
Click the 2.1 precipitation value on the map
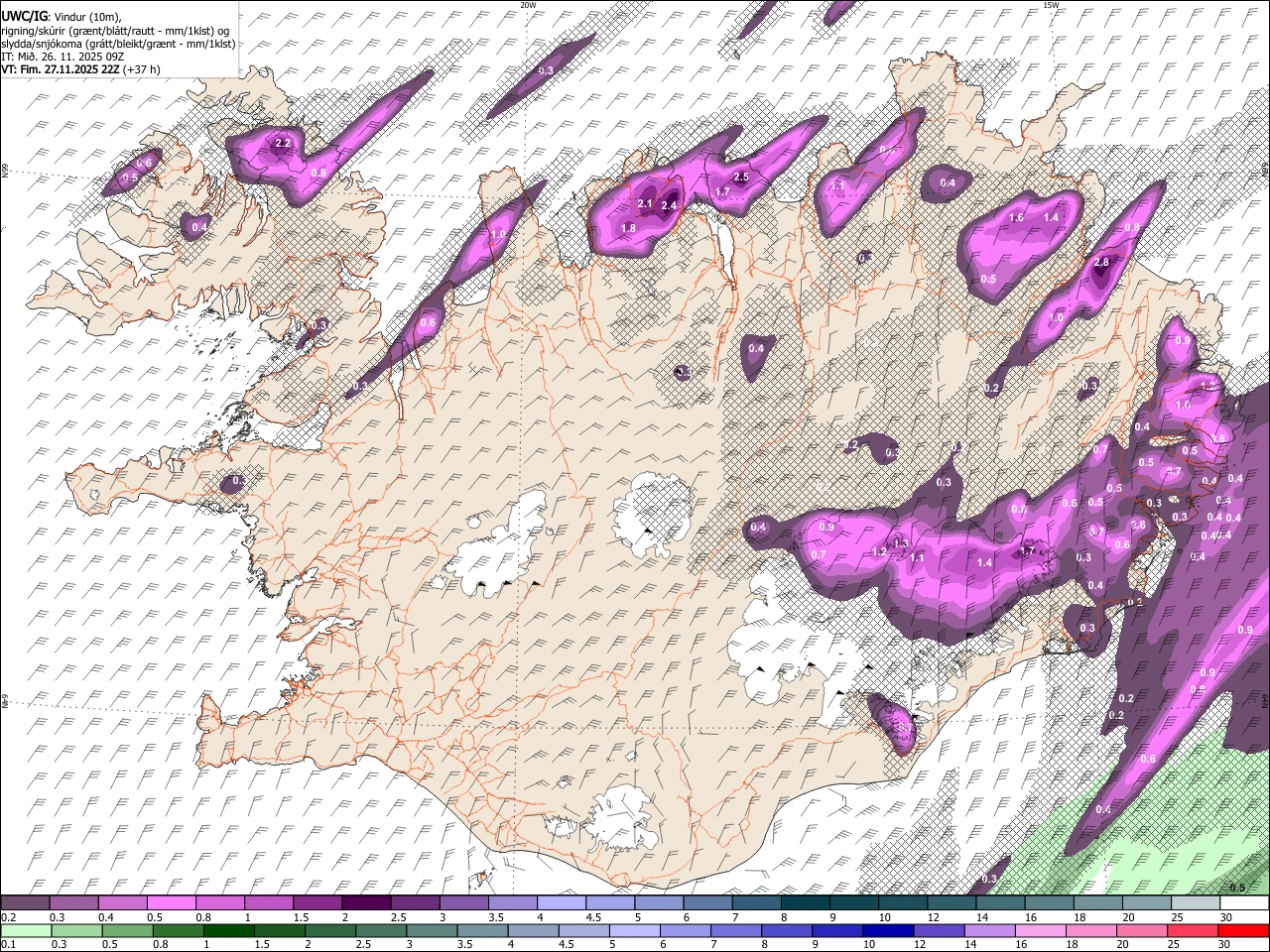(645, 204)
